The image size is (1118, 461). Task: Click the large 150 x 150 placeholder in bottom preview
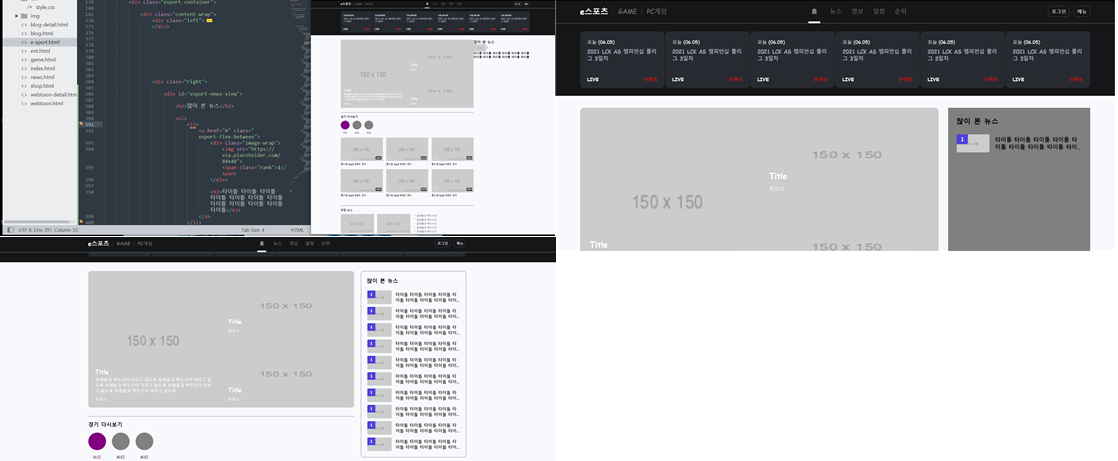pos(153,341)
